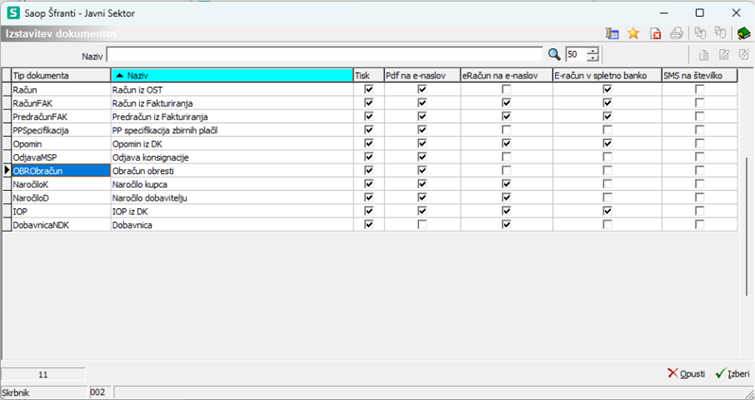
Task: Maximize the Saop Šfranti window
Action: pos(700,13)
